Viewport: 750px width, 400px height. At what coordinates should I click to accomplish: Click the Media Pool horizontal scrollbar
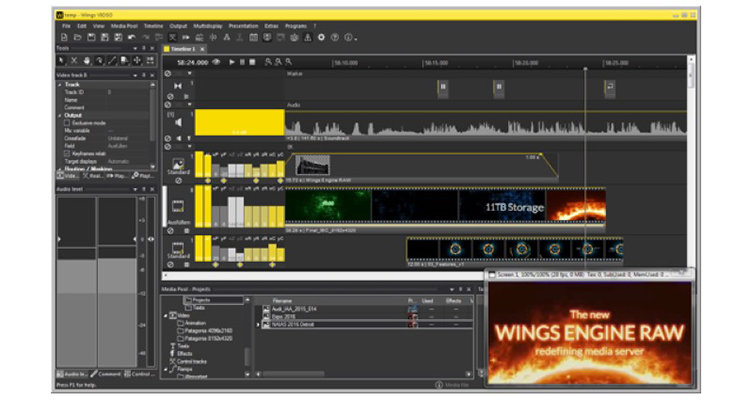click(x=293, y=374)
